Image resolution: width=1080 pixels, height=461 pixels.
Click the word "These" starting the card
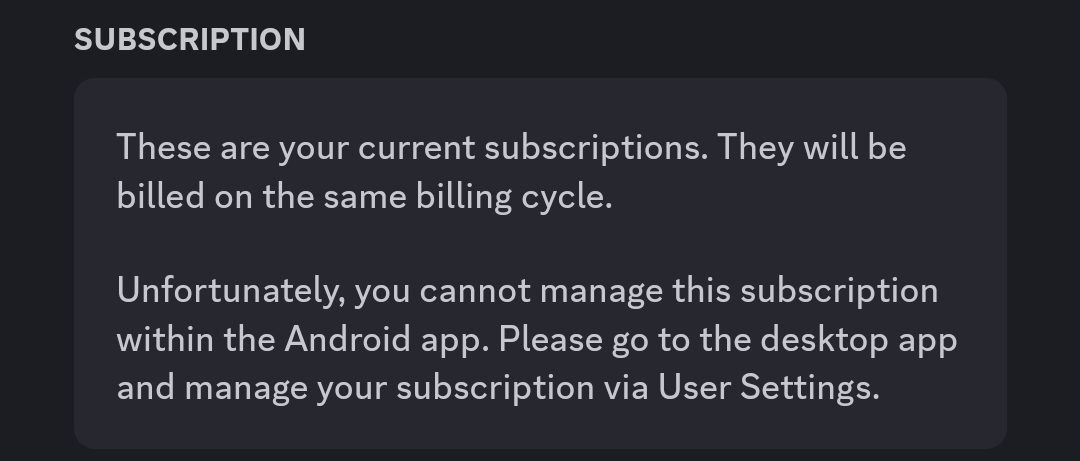pyautogui.click(x=160, y=148)
